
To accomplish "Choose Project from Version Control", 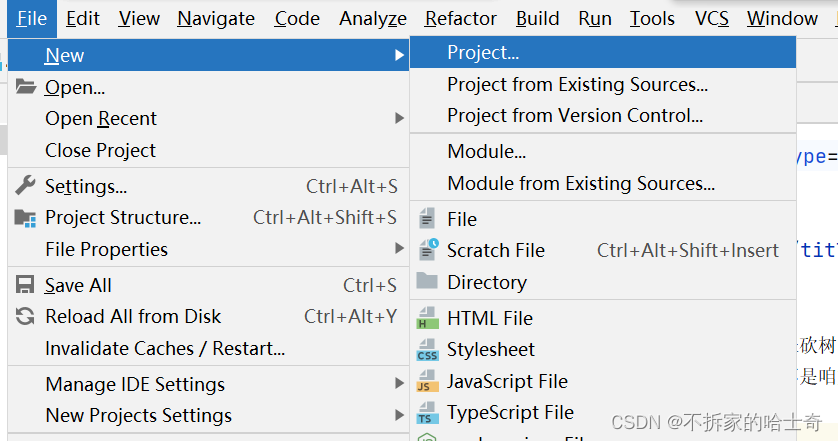I will (x=575, y=116).
